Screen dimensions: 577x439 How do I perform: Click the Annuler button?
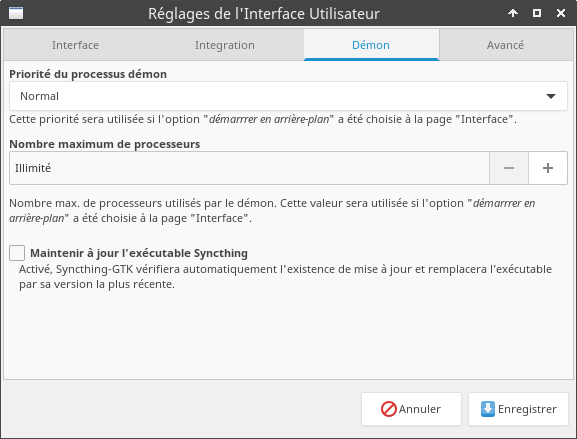coord(411,409)
